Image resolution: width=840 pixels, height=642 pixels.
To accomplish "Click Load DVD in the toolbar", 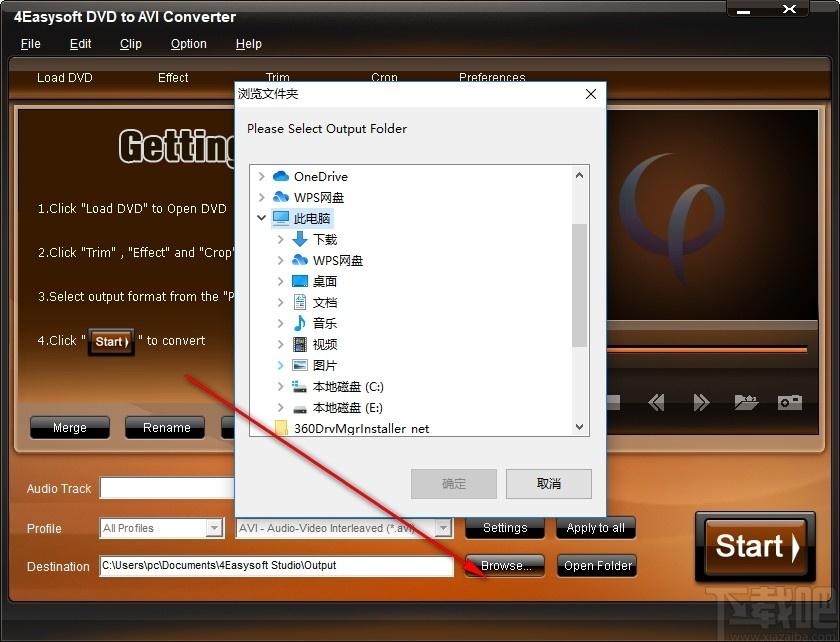I will [65, 78].
